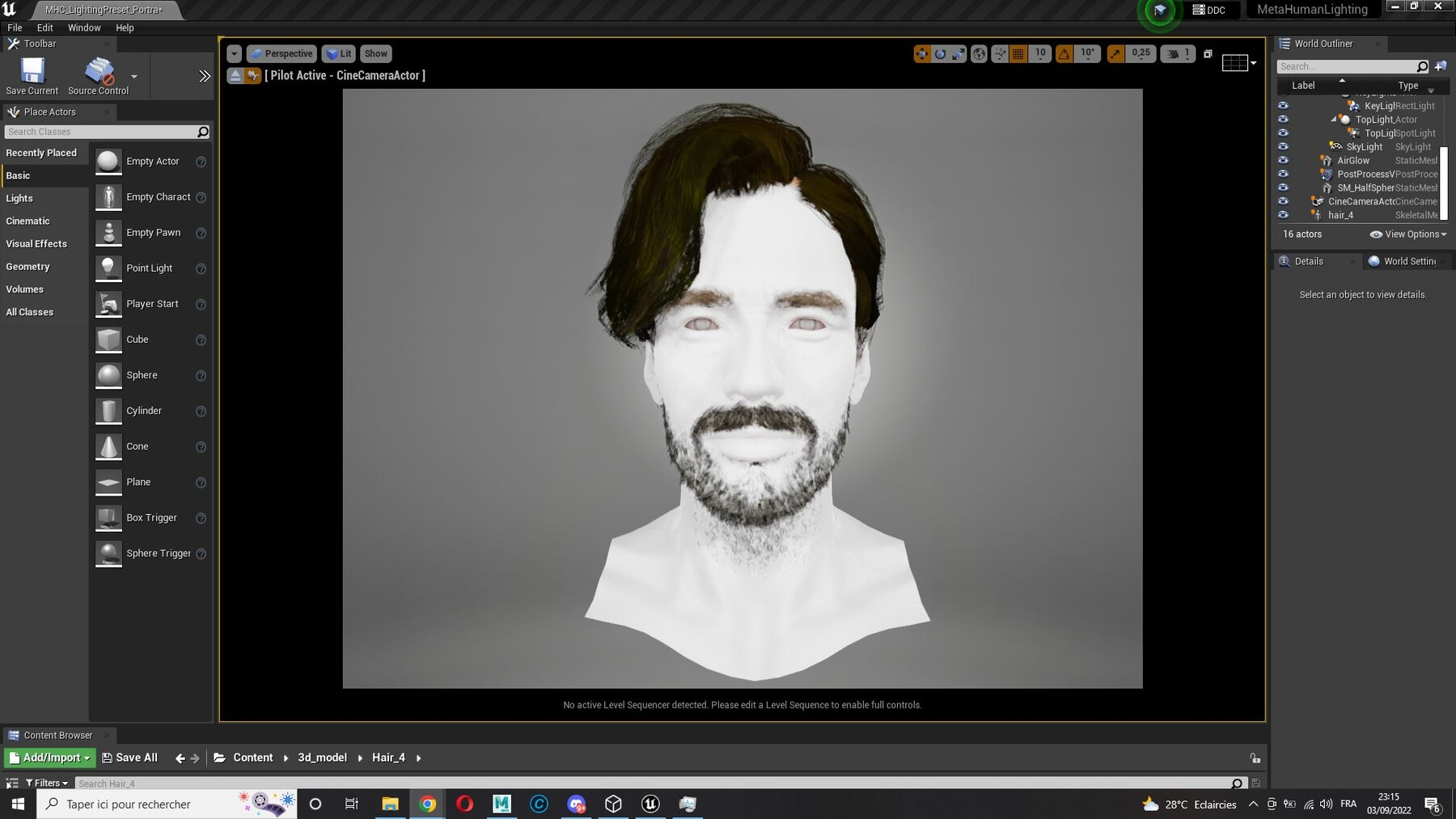1456x819 pixels.
Task: Open the rotation snap 10° dropdown
Action: point(1088,54)
